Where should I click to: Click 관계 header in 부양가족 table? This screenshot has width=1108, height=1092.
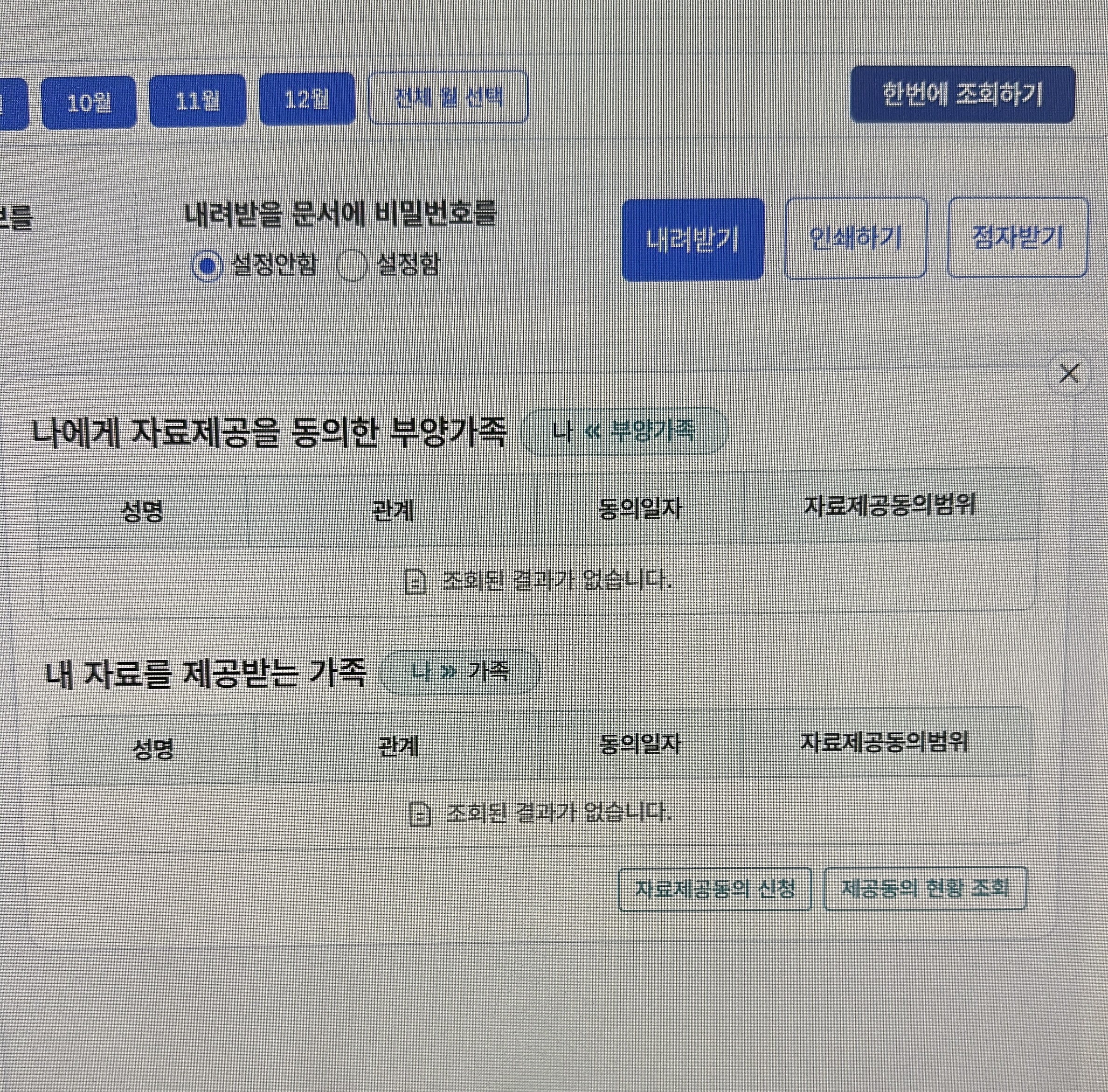point(393,510)
